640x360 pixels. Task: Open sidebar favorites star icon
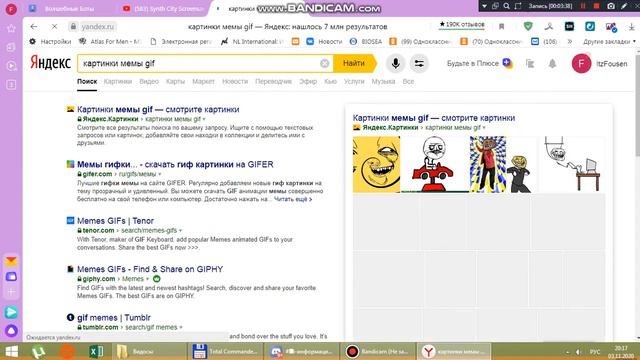[11, 28]
